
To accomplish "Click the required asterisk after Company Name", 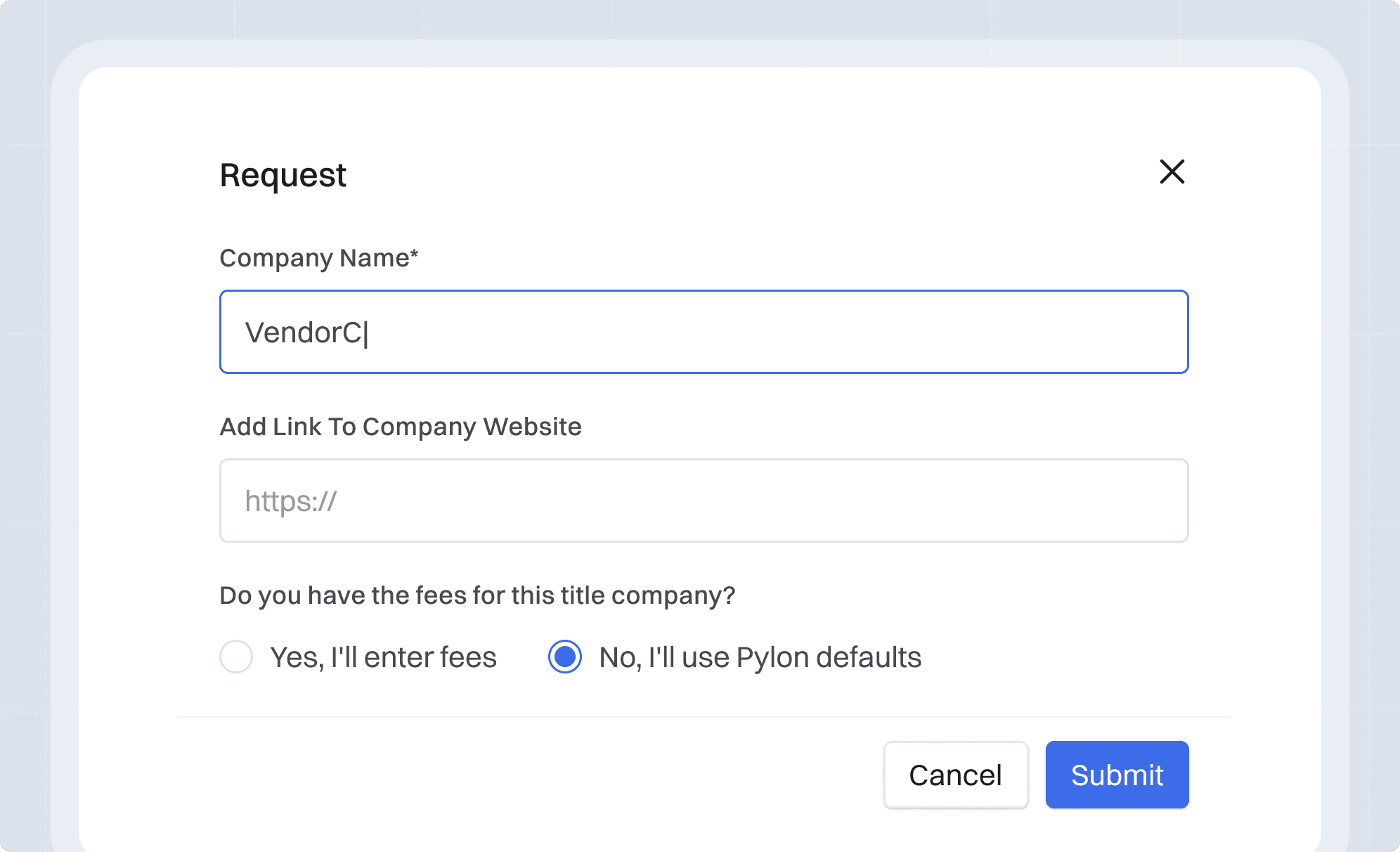I will point(415,254).
